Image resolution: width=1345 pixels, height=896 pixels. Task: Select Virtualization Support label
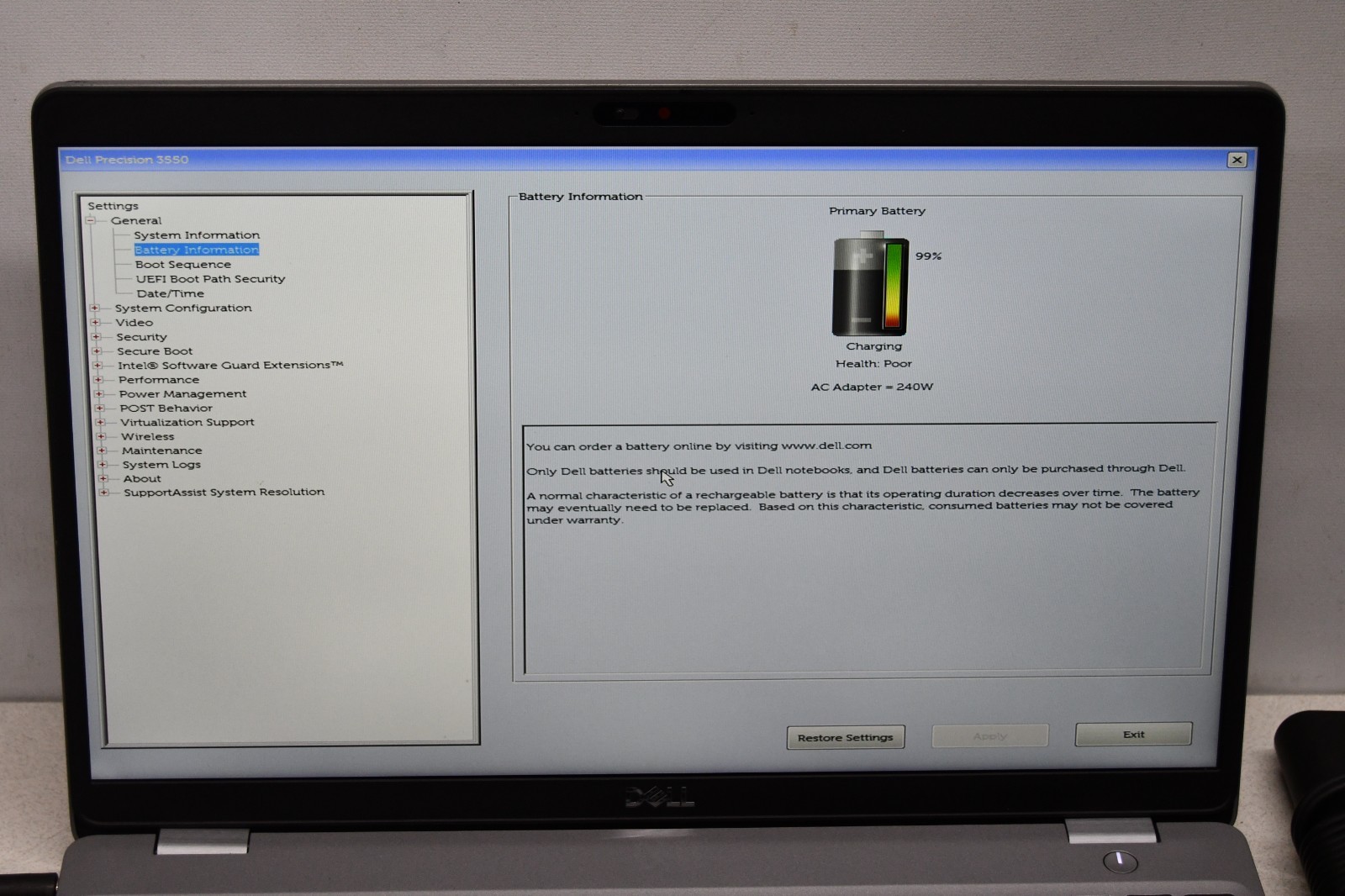(187, 422)
